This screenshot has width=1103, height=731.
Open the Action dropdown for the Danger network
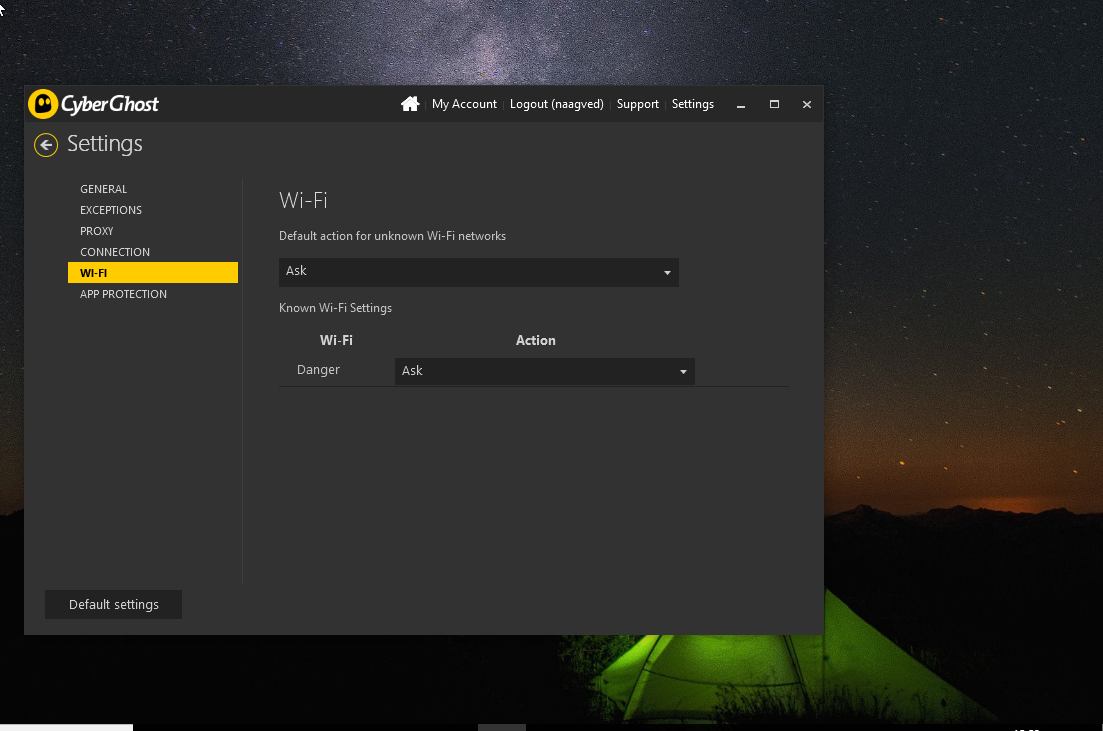(x=544, y=371)
